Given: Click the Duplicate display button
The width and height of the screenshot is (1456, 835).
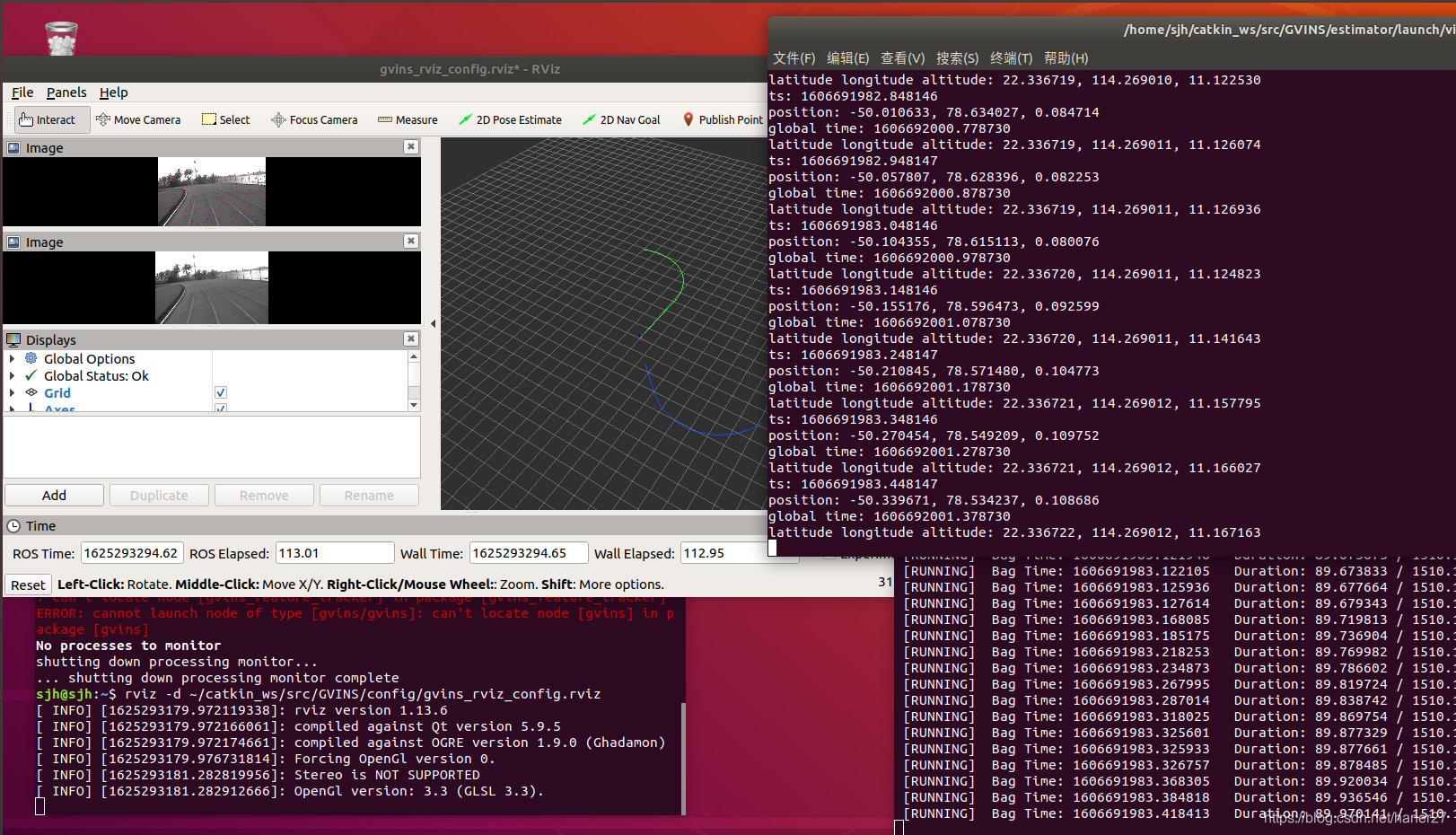Looking at the screenshot, I should [x=159, y=496].
